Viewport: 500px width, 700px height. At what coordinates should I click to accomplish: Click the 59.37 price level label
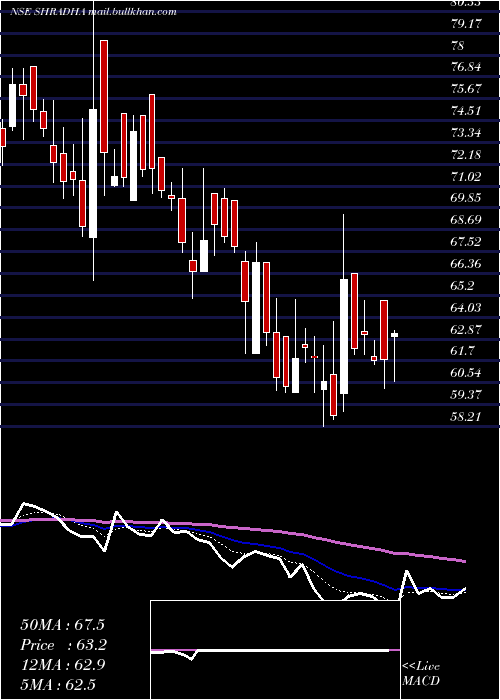click(466, 395)
